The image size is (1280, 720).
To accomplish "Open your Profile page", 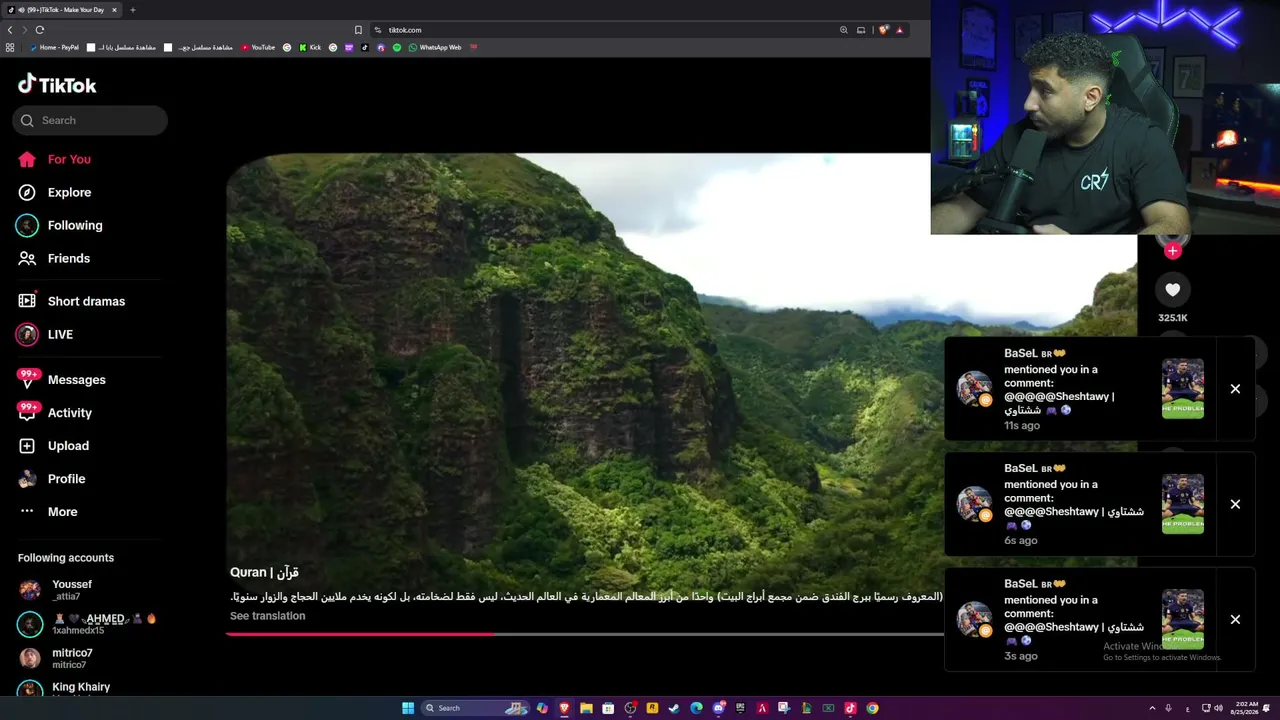I will coord(51,479).
